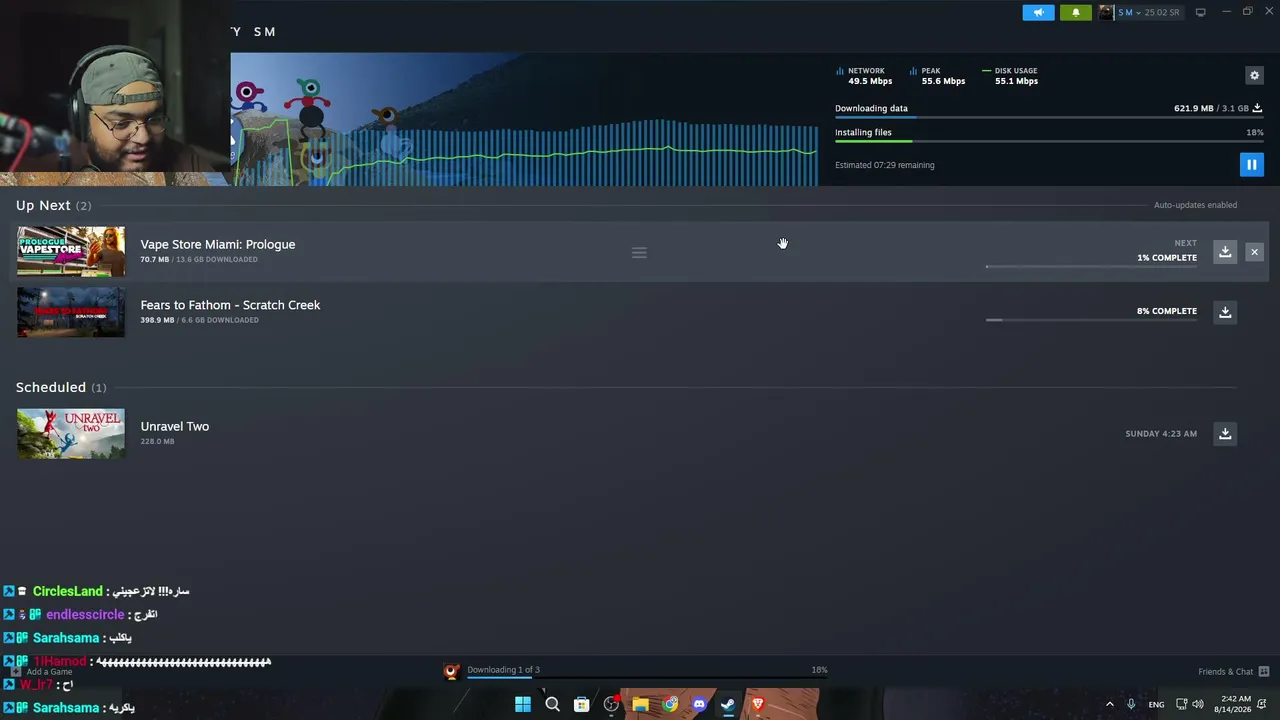Show hidden system tray icons

(x=1109, y=705)
